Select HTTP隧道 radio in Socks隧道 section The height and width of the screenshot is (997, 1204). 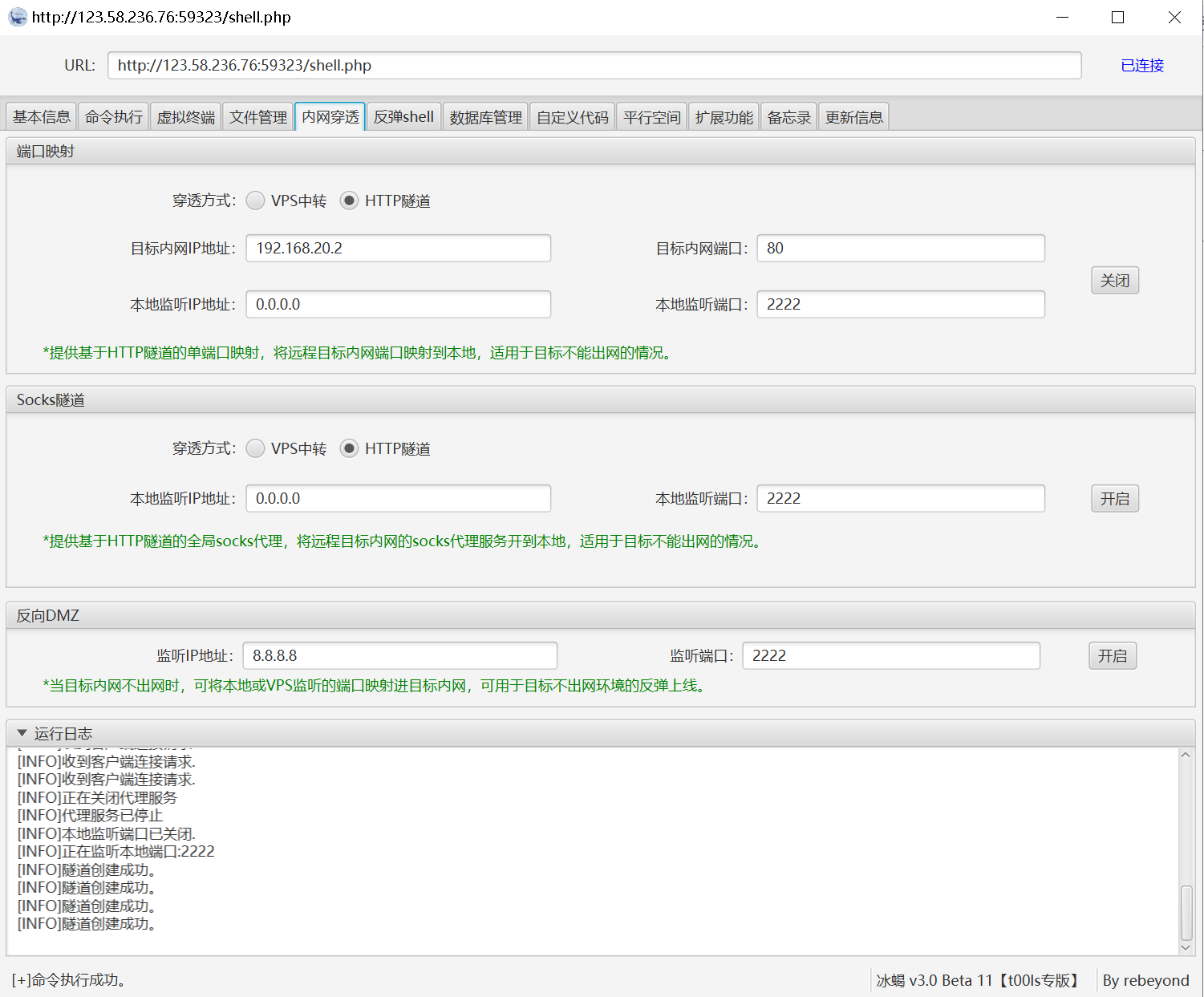[x=349, y=448]
